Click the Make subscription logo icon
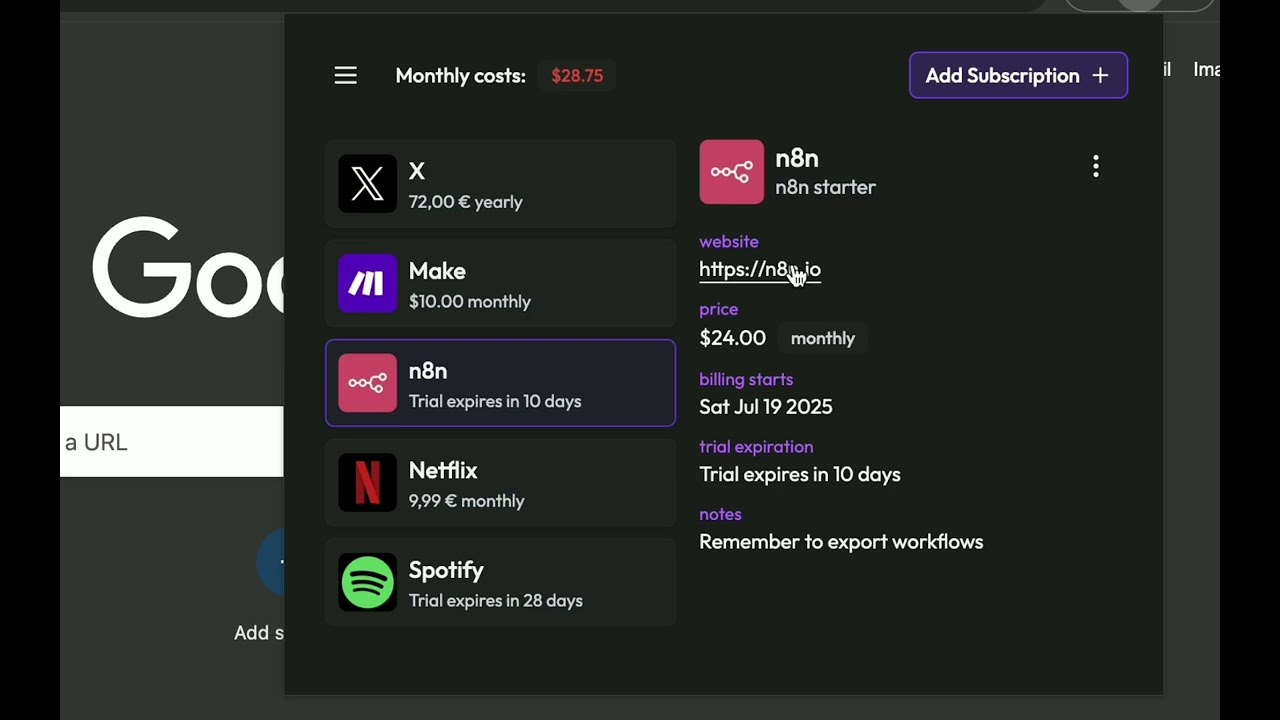The image size is (1280, 720). click(367, 284)
